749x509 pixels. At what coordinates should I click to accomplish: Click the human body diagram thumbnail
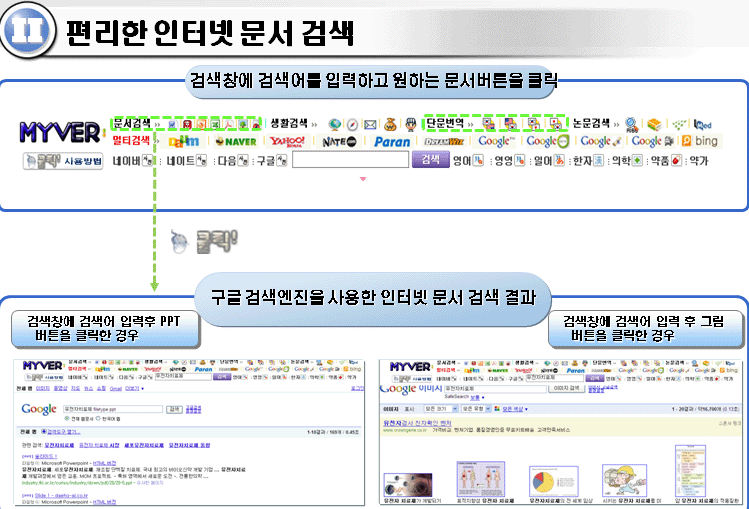[481, 479]
